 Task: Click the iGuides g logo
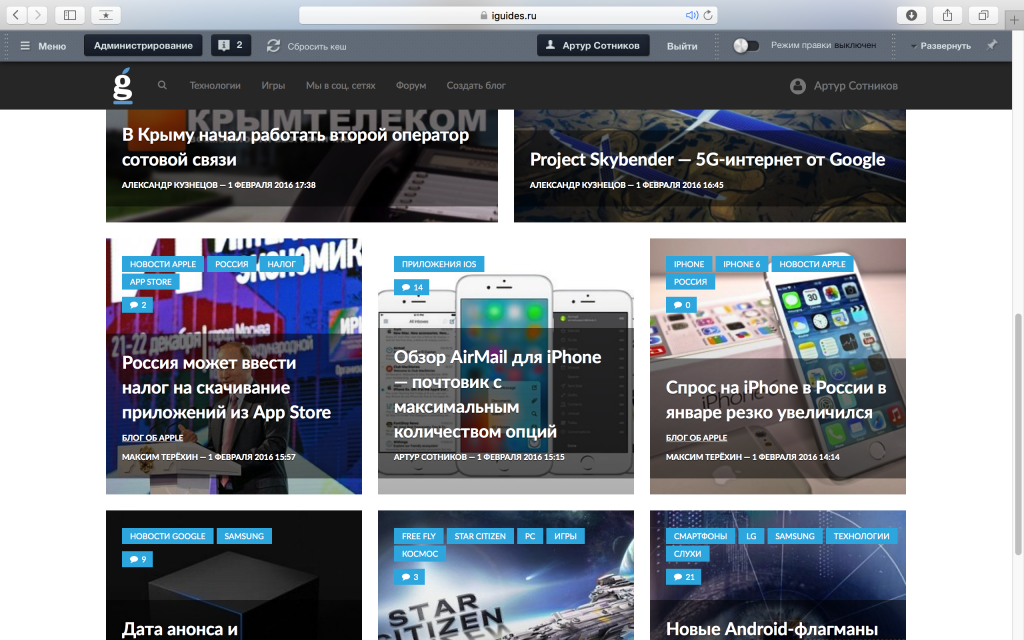click(123, 86)
